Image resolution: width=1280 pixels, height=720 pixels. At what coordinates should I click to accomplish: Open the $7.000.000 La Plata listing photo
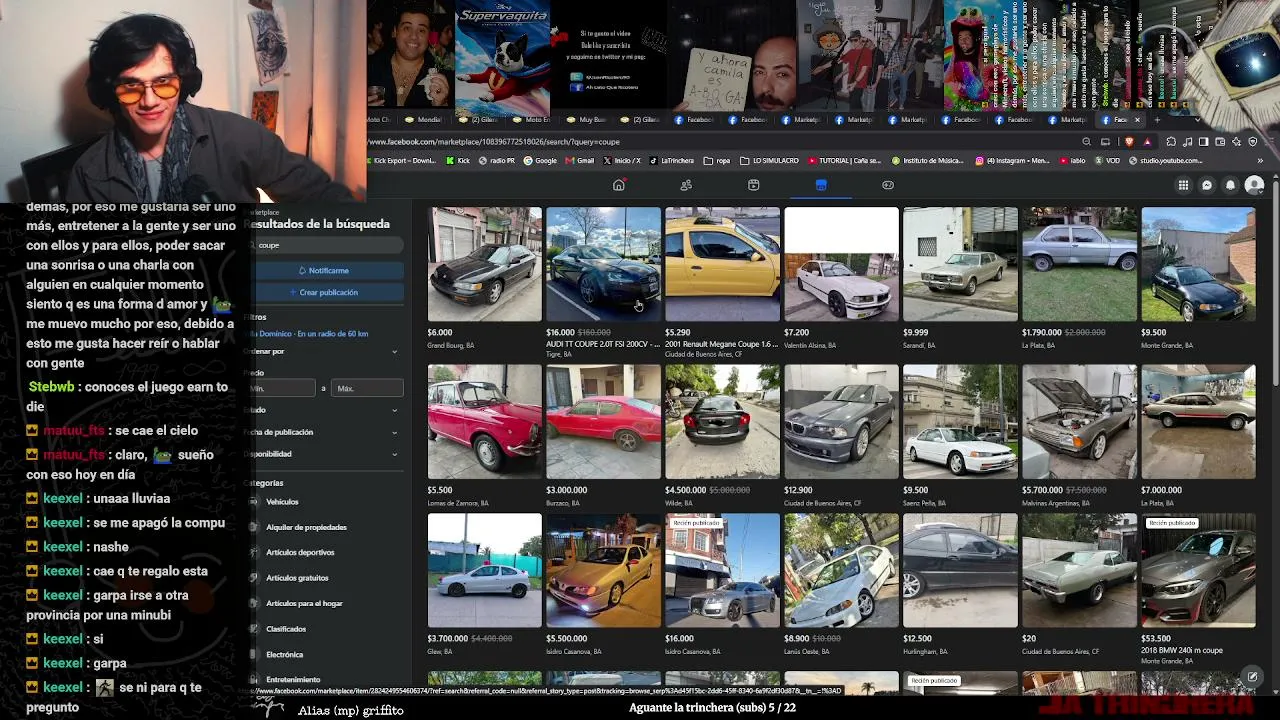(x=1198, y=422)
